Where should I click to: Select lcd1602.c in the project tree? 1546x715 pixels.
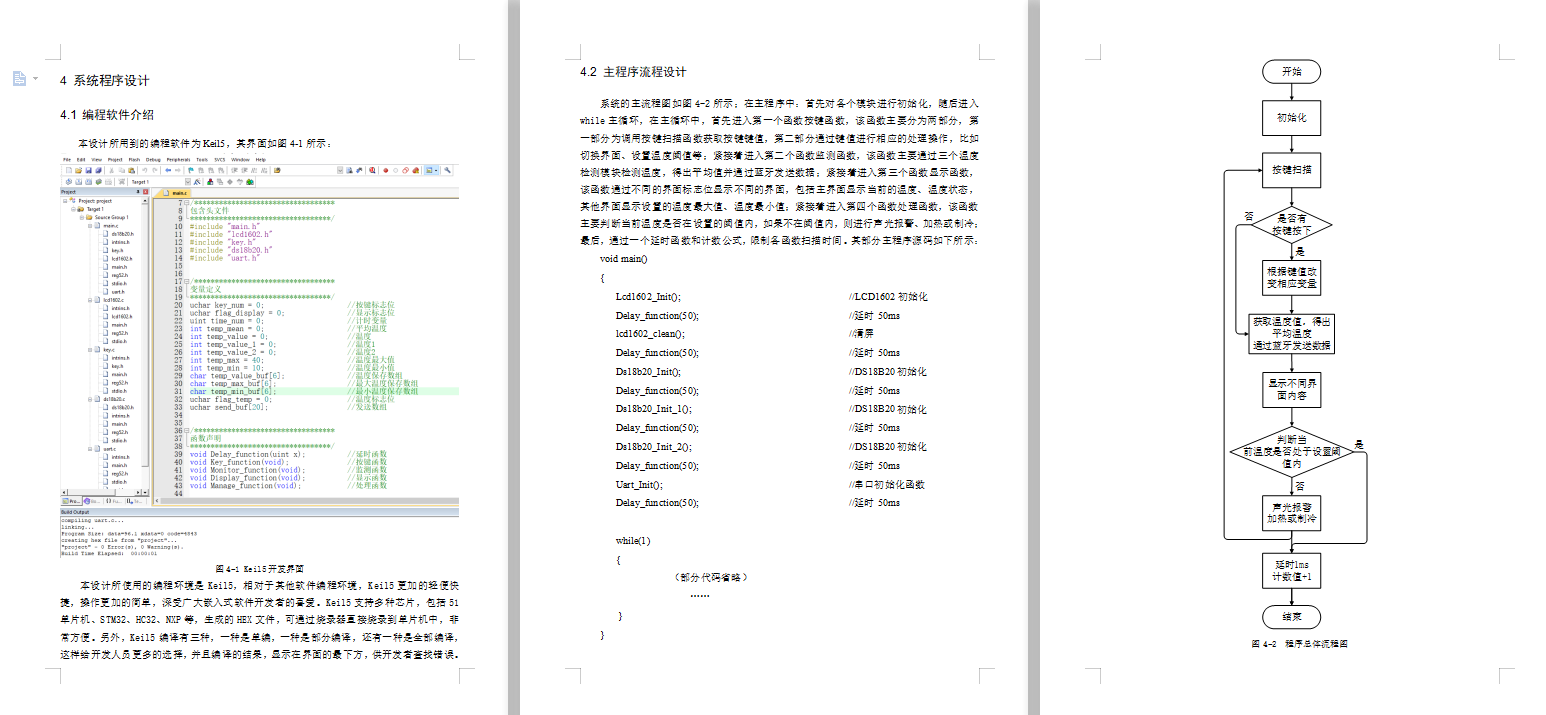(x=114, y=299)
